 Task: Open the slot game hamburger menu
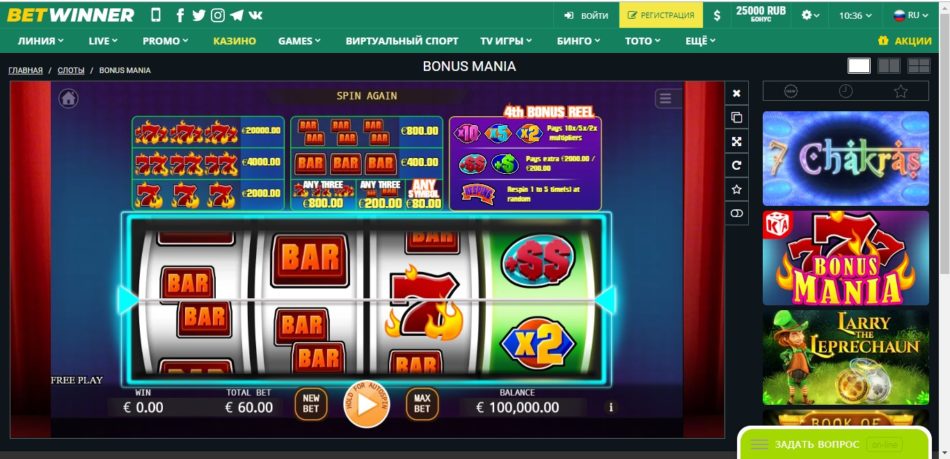click(665, 99)
